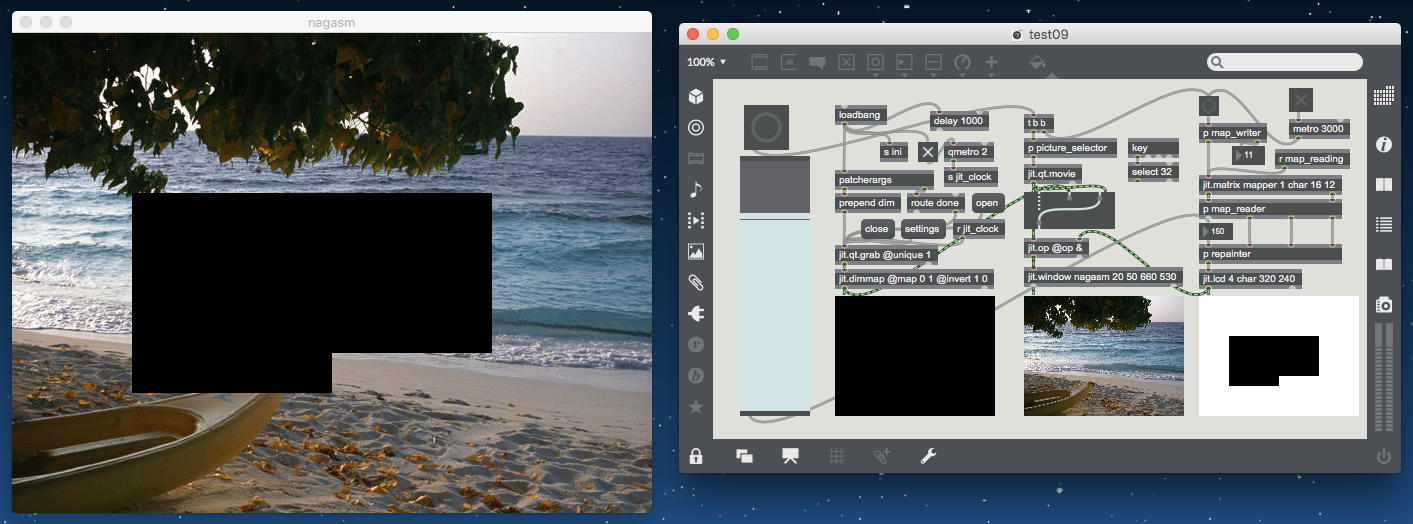Screen dimensions: 1413x524
Task: Select the 'jit.qt.grab @unique 1' object
Action: [x=885, y=254]
